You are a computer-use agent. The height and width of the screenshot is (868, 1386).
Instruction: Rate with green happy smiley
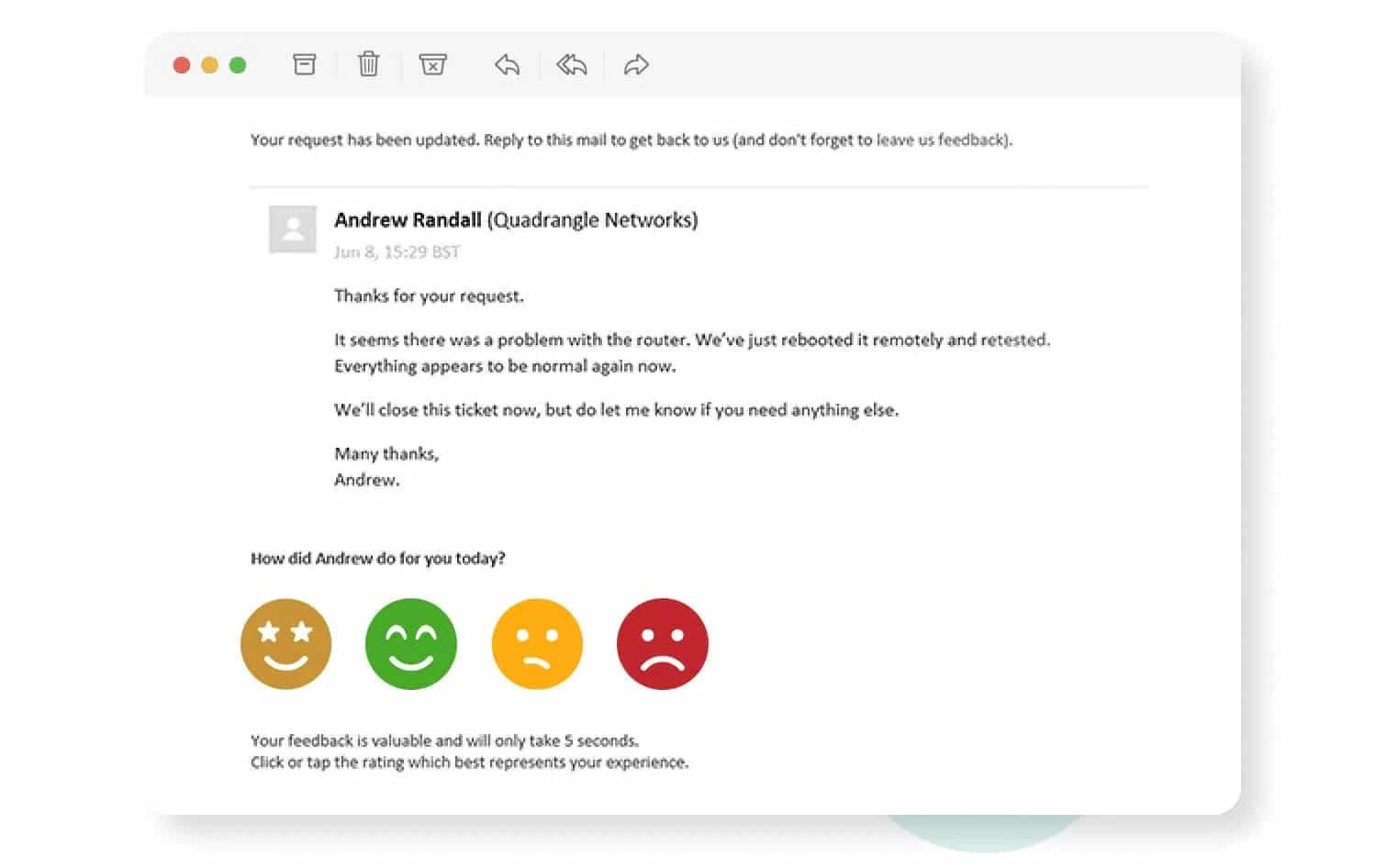[x=410, y=644]
